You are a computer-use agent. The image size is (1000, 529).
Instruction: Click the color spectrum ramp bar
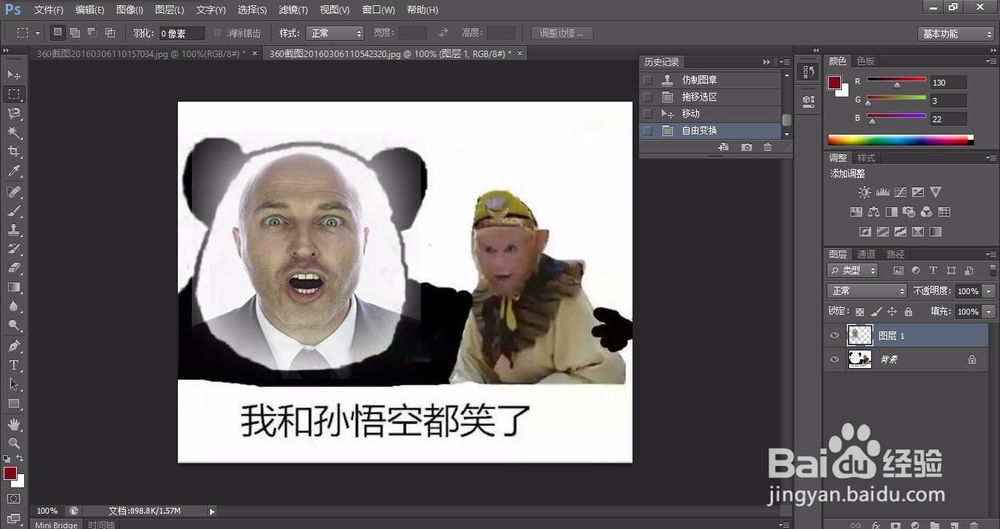(901, 140)
